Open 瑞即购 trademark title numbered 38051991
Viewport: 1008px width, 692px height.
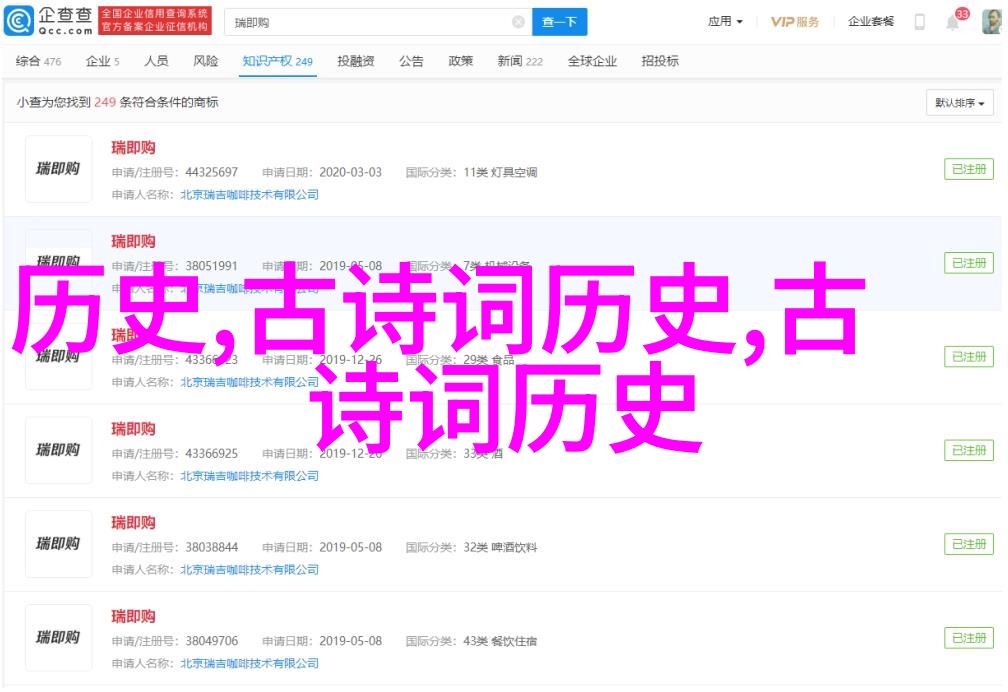pyautogui.click(x=133, y=241)
